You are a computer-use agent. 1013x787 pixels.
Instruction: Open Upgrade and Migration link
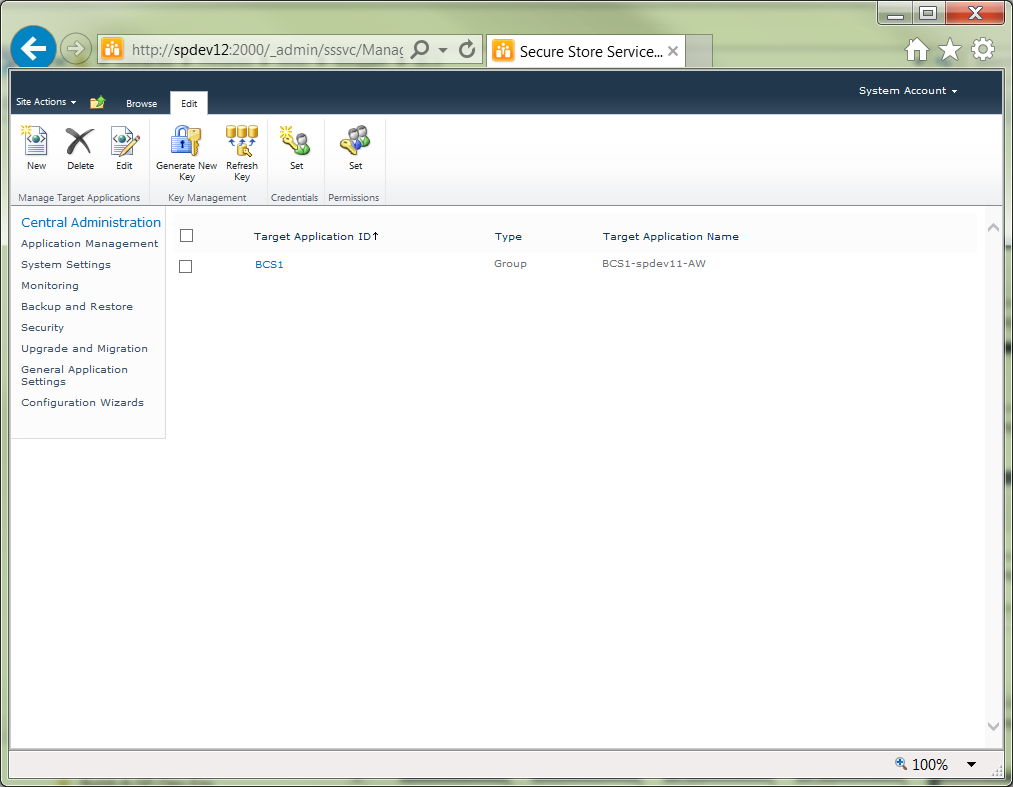coord(84,348)
